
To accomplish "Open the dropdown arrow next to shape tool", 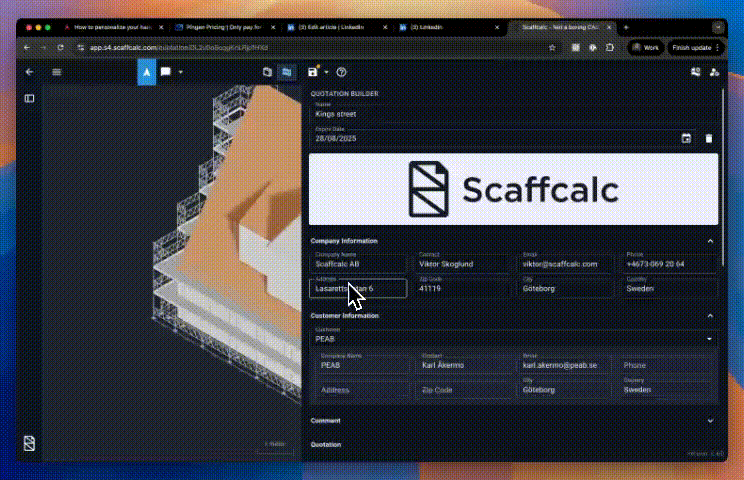I will click(x=180, y=72).
